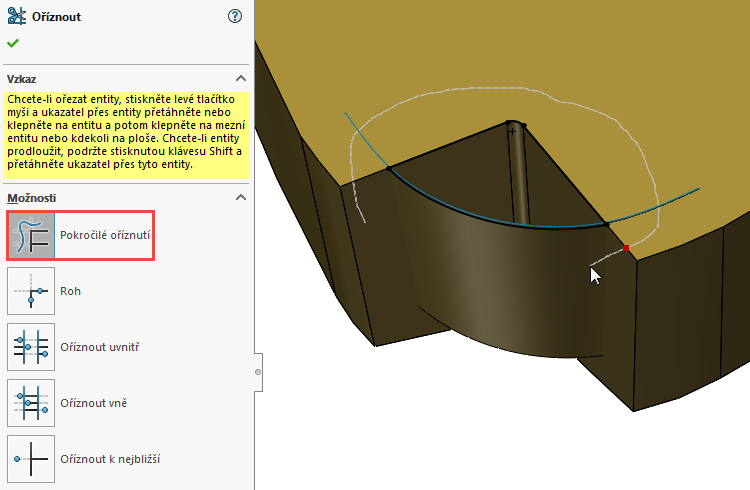Click the yellow Vzkaz message text
Image resolution: width=750 pixels, height=490 pixels.
coord(126,132)
